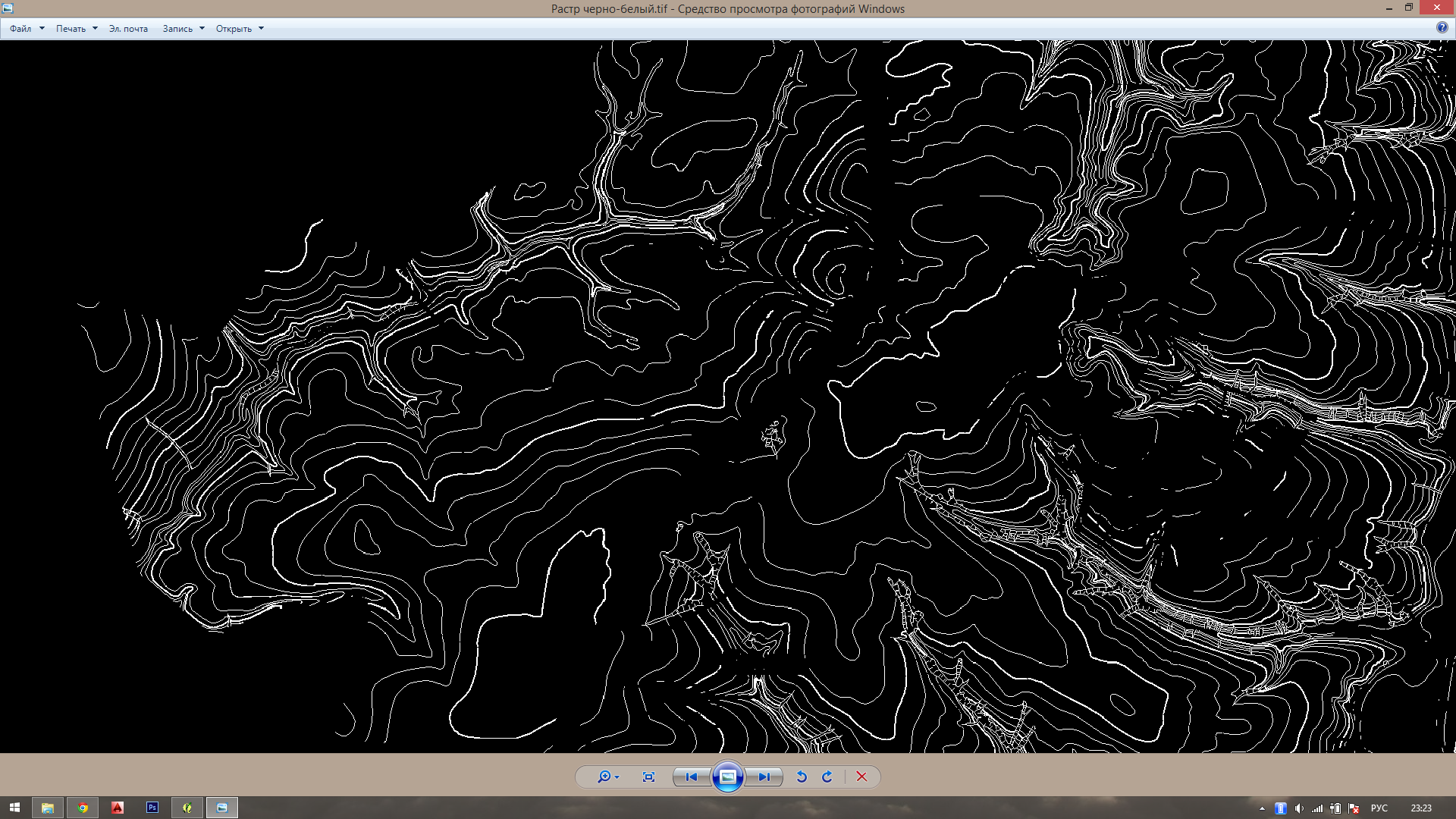
Task: Click Эл. почта in the toolbar
Action: tap(128, 29)
